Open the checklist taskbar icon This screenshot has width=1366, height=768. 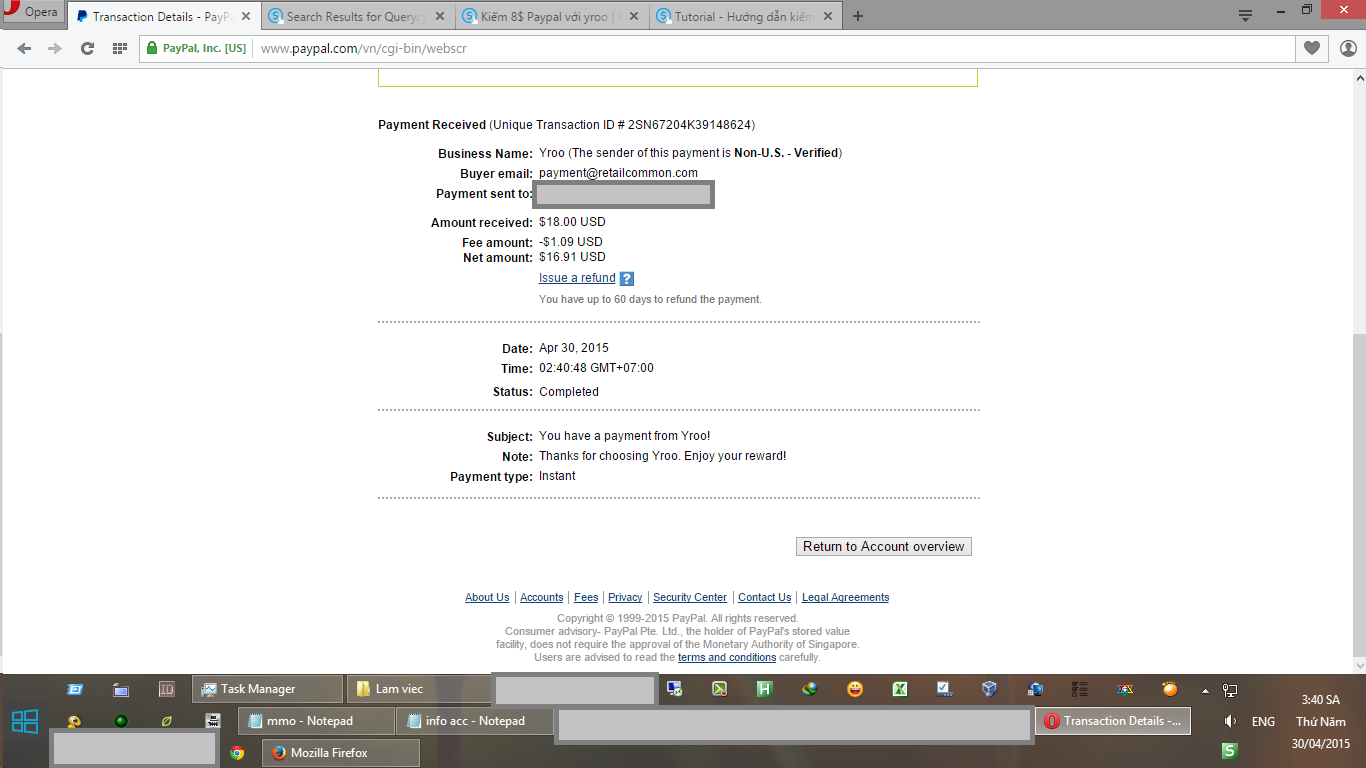(x=1080, y=689)
